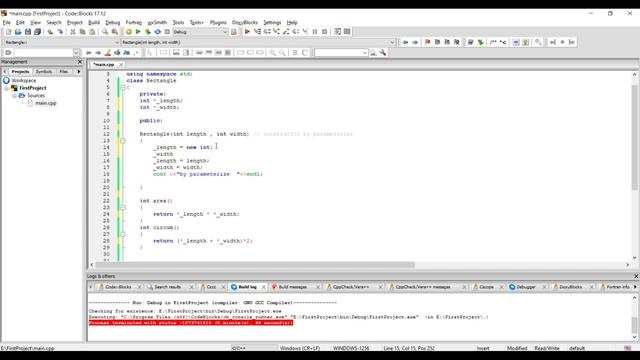Toggle match case 'Aa' option icon
Screen dimensions: 640x360
[x=127, y=53]
